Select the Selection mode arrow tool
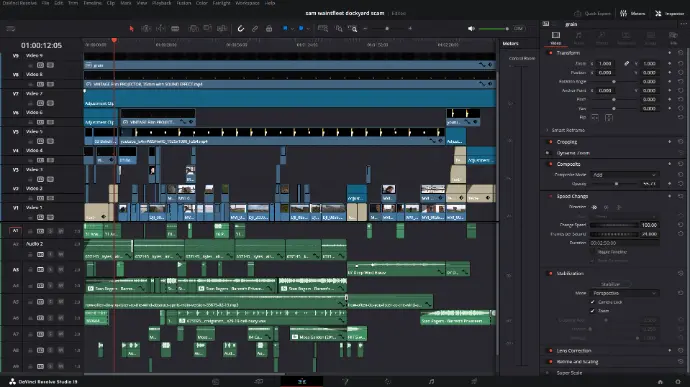Screen dimensions: 690x387 131,29
